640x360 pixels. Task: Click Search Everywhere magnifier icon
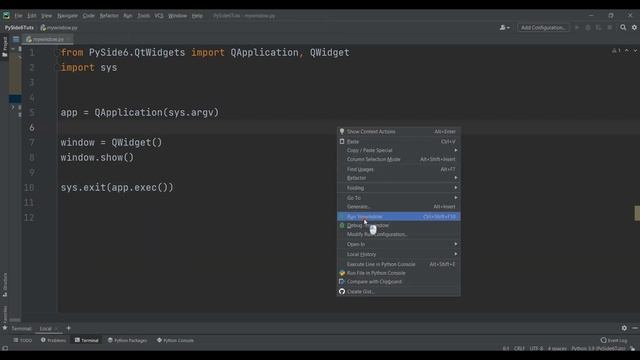(623, 27)
